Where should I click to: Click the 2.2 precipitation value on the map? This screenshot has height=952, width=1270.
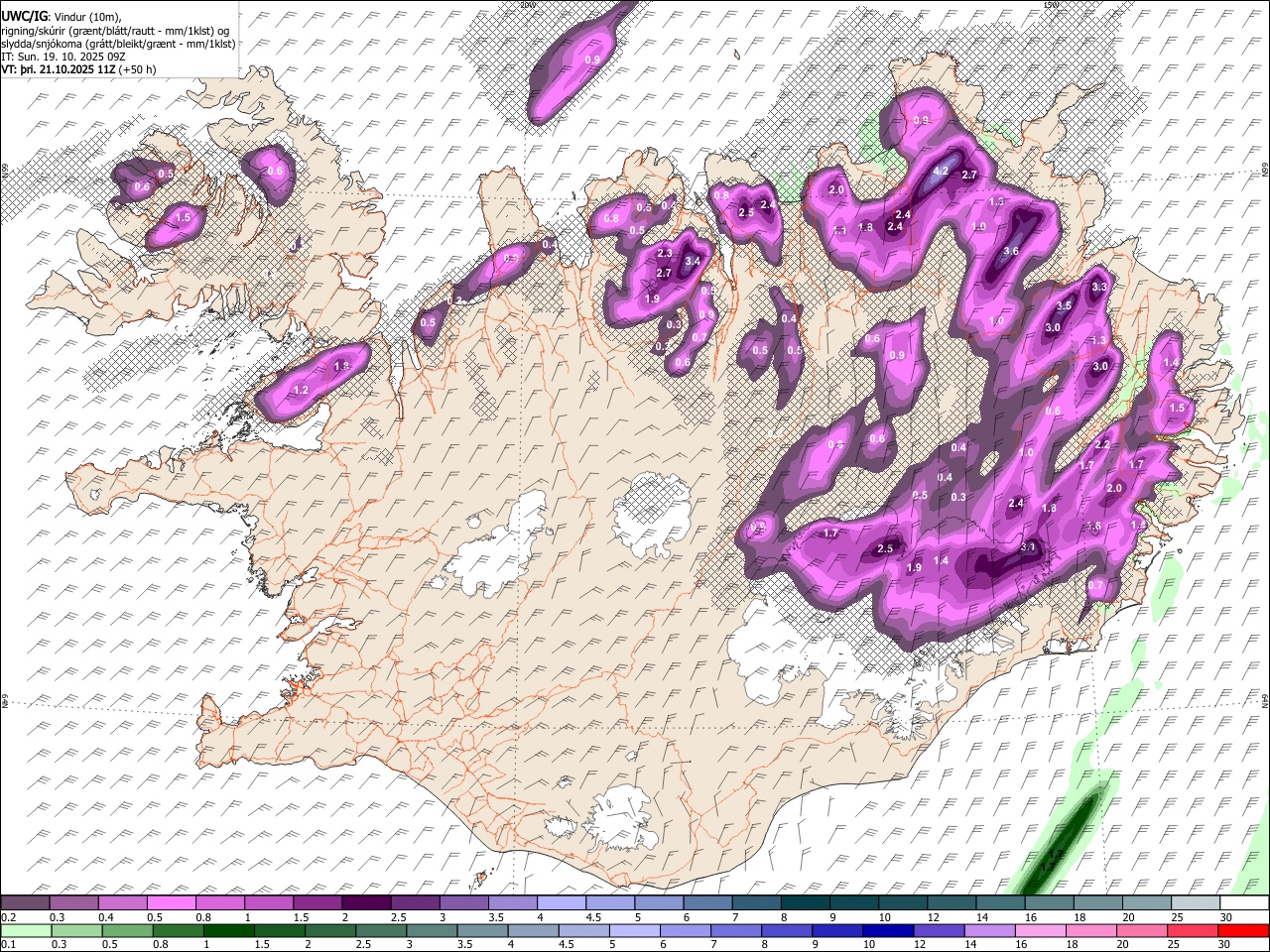1101,445
